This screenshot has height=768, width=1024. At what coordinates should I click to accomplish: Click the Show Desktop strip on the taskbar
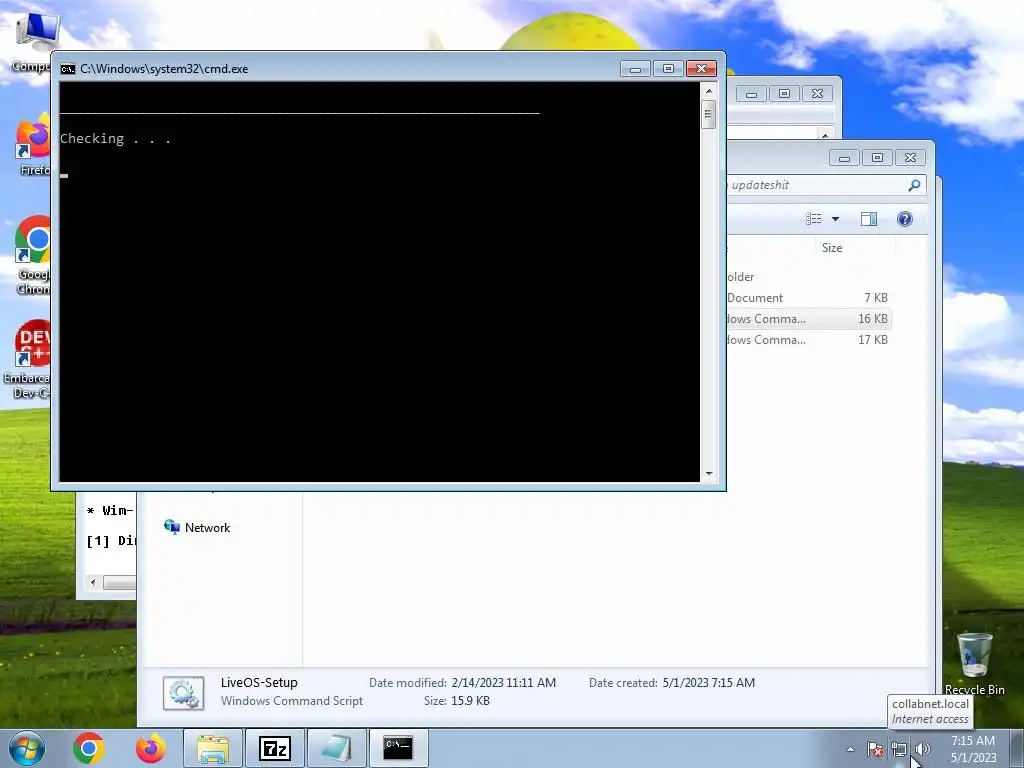(1017, 748)
